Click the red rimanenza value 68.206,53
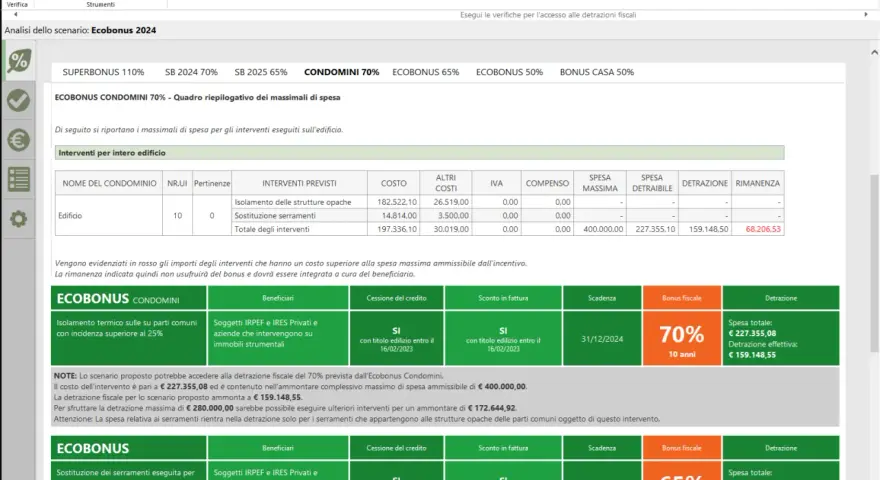This screenshot has width=880, height=480. tap(763, 229)
